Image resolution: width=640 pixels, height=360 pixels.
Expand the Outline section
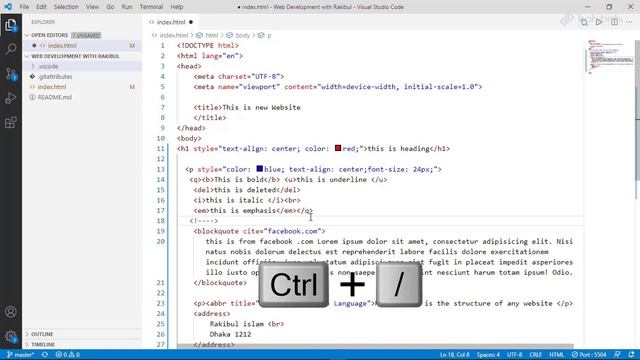[82, 334]
